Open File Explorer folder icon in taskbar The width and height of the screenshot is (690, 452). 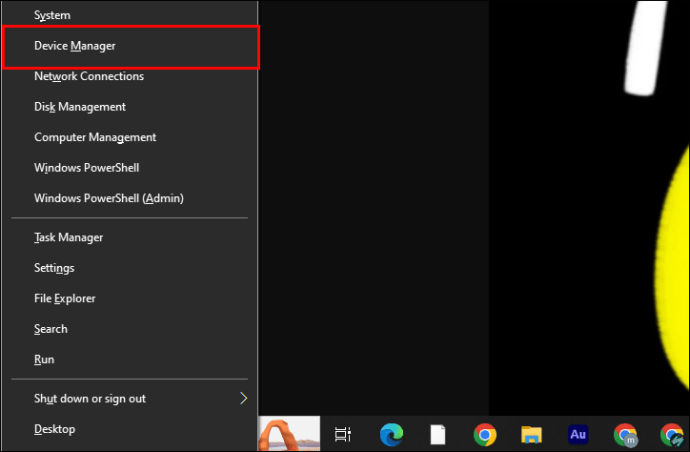(531, 434)
